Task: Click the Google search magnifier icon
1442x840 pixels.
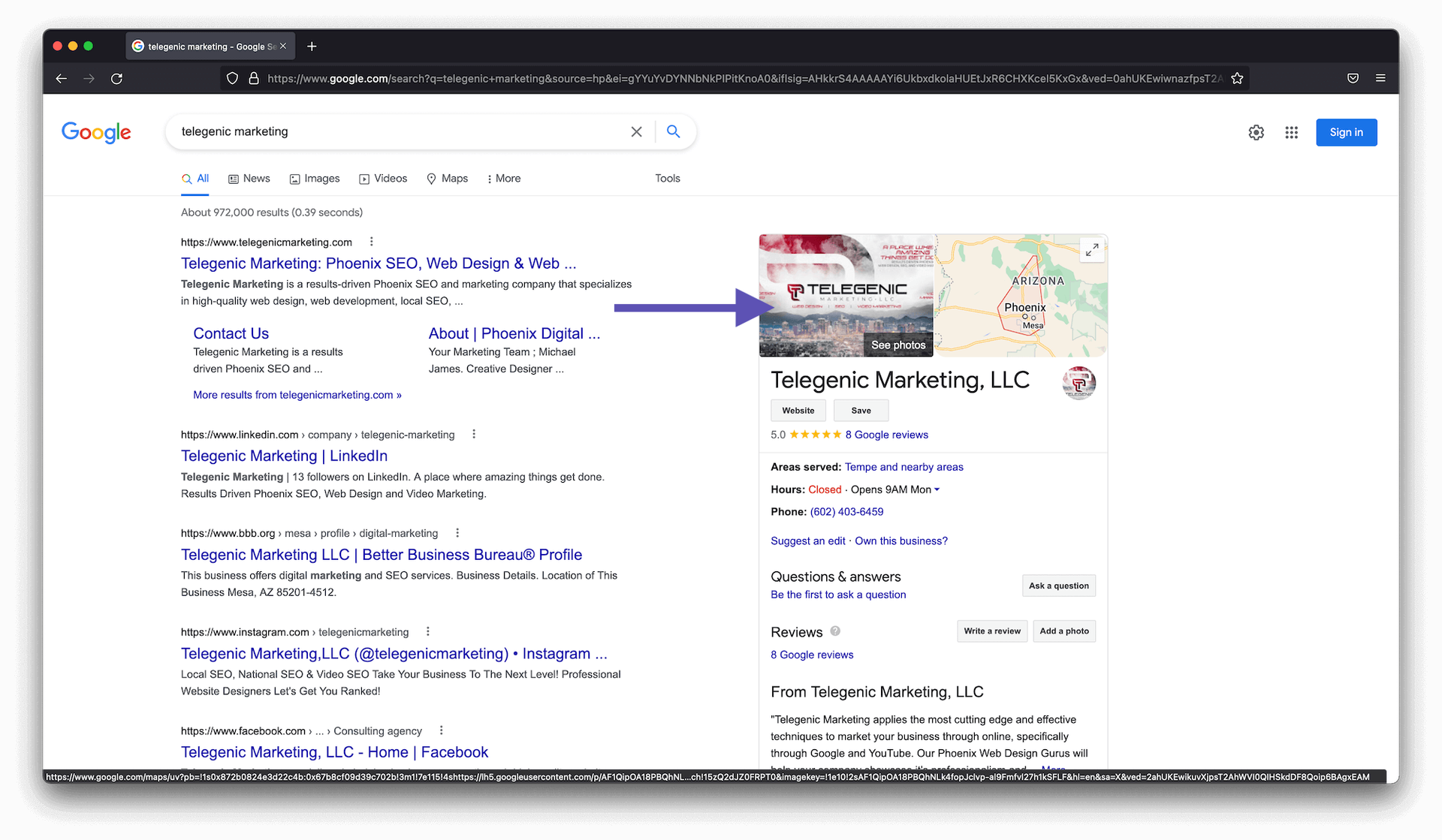Action: click(x=673, y=131)
